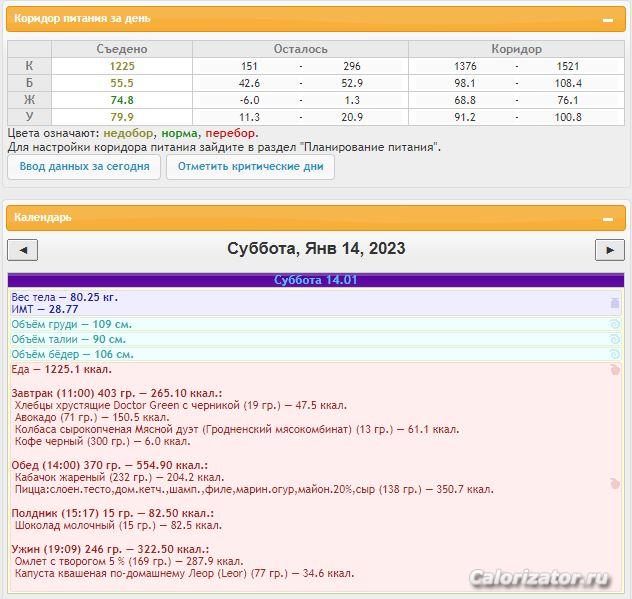Click the swirl icon in the waist measurement row
This screenshot has width=632, height=599.
point(615,340)
